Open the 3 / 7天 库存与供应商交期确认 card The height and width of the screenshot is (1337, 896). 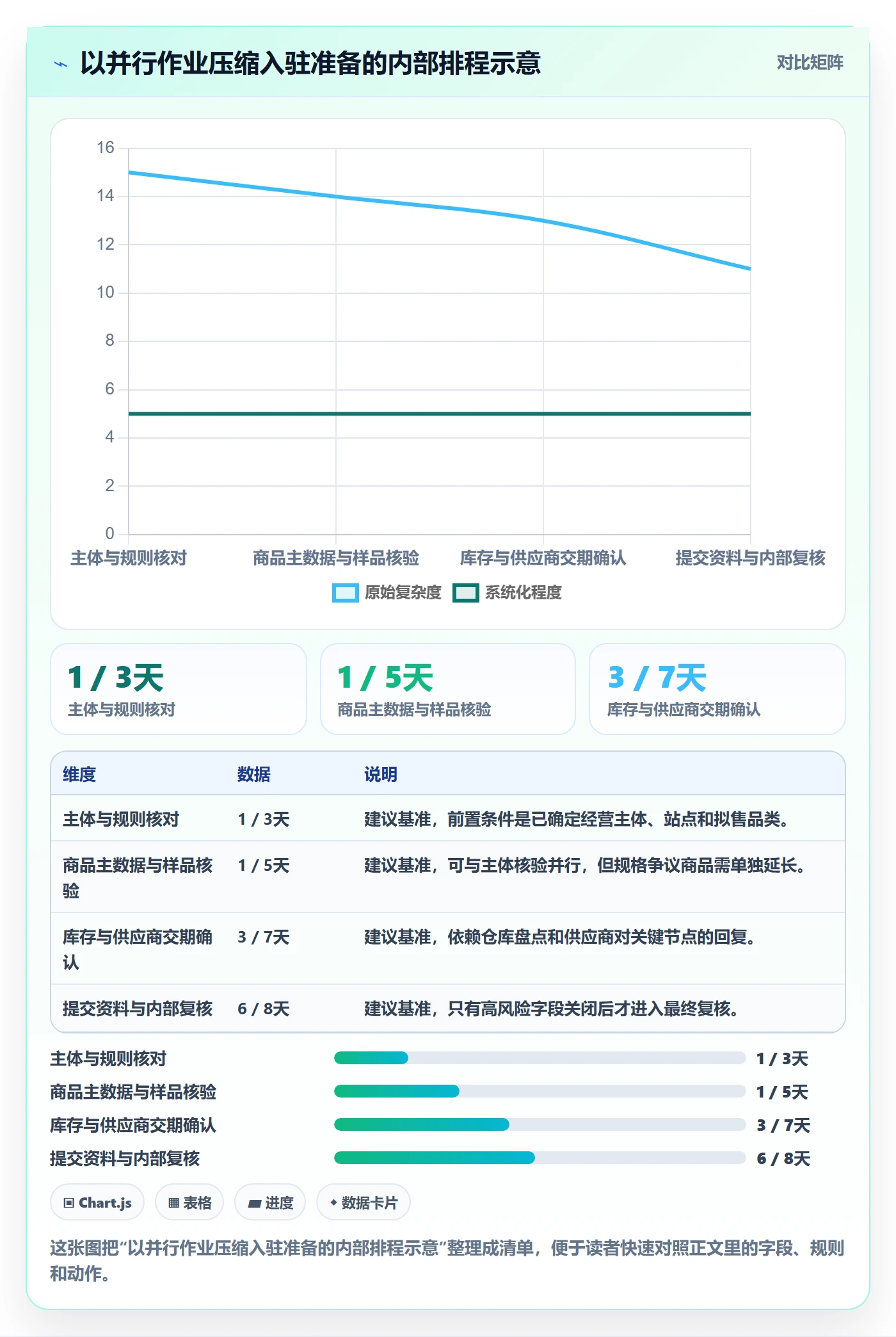click(x=717, y=689)
